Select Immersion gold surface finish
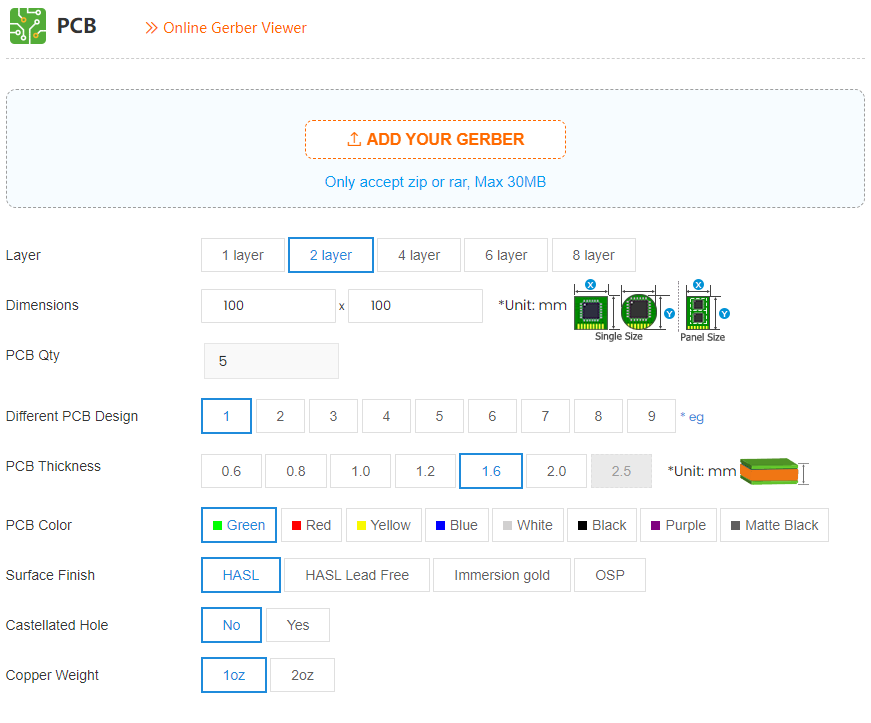The height and width of the screenshot is (723, 871). point(501,575)
